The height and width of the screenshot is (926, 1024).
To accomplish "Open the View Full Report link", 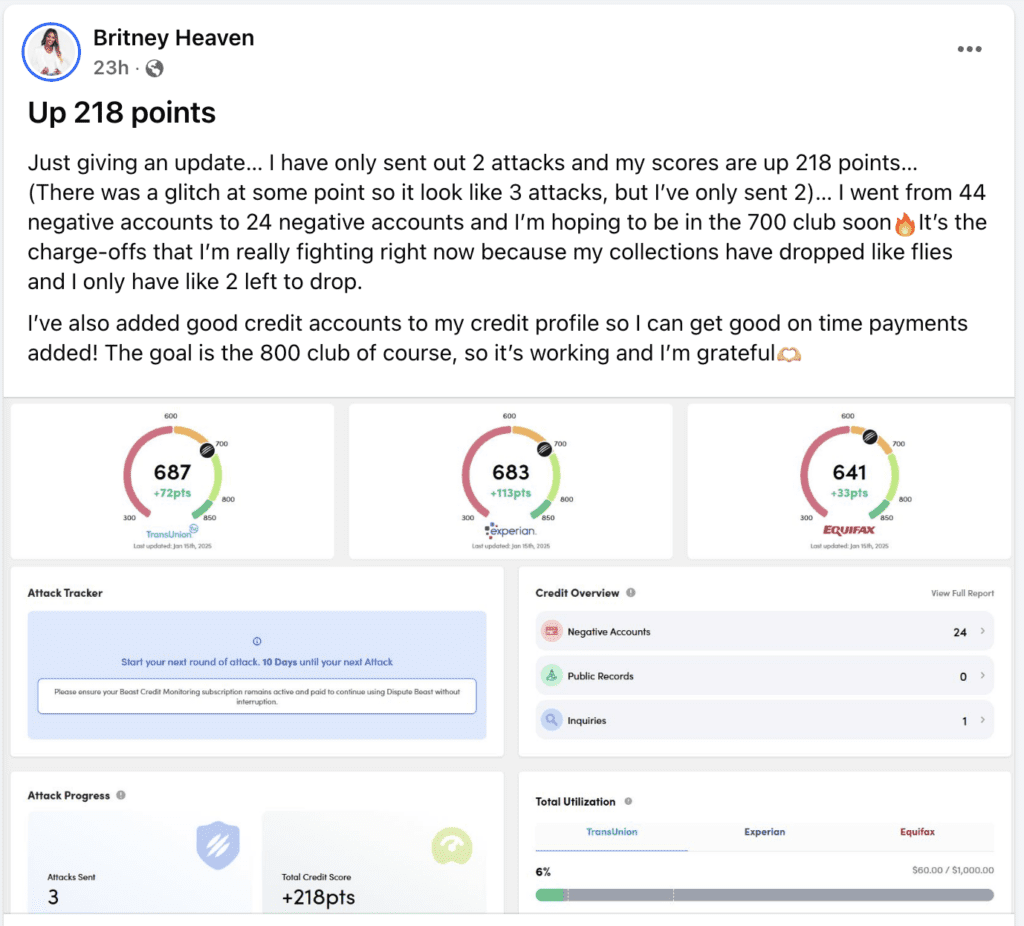I will point(962,593).
